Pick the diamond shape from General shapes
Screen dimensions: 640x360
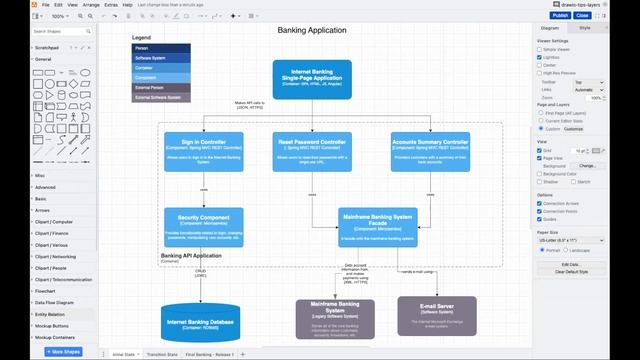coord(73,84)
